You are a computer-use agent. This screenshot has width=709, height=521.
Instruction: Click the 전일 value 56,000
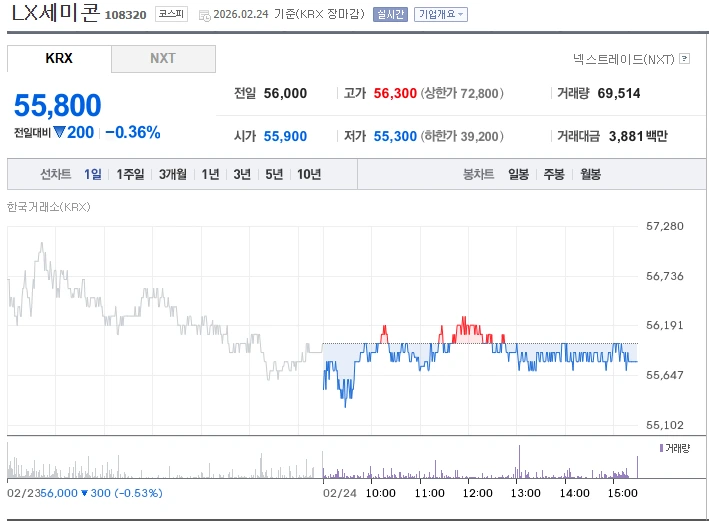[x=285, y=93]
